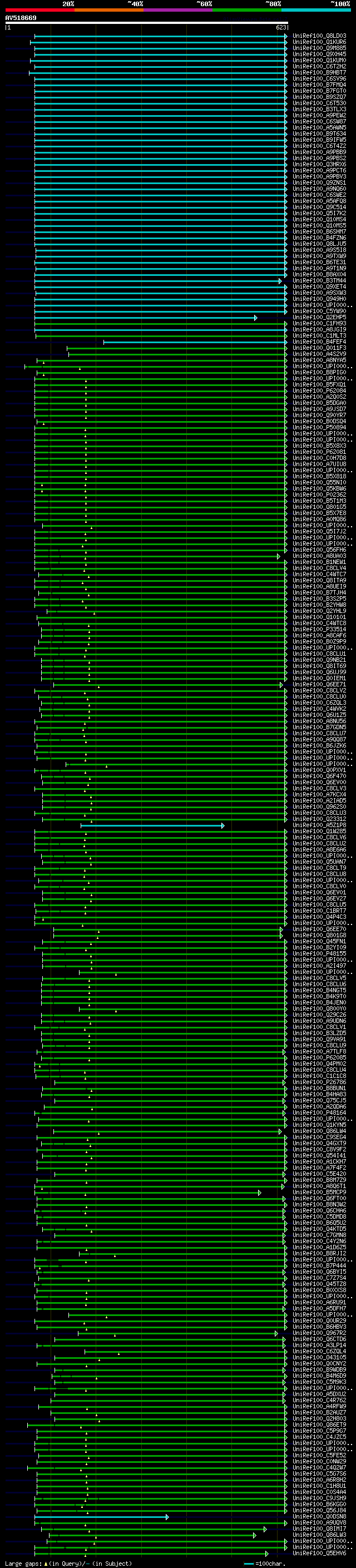This screenshot has height=1568, width=356.
Task: Click hit label UniRef100_P48164
Action: point(319,1112)
